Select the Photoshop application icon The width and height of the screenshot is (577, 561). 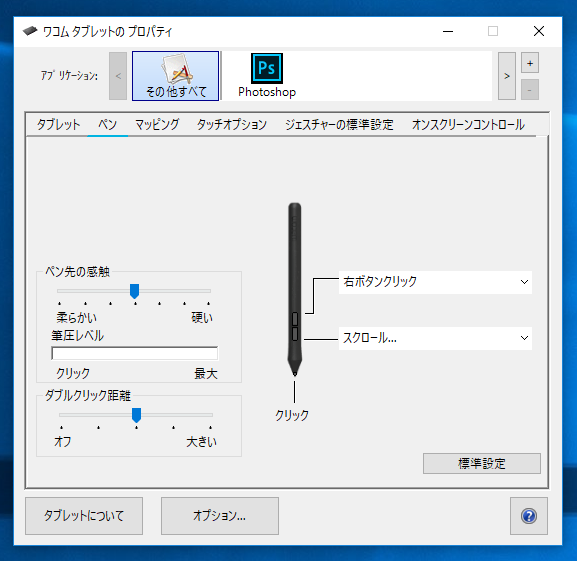click(x=267, y=76)
